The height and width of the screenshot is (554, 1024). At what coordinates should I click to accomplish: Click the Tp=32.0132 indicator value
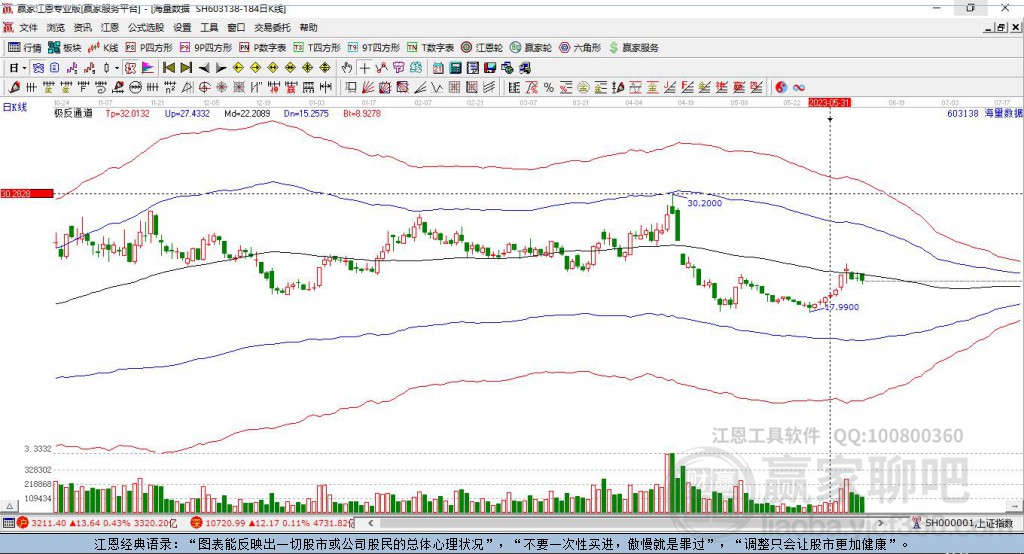click(x=127, y=113)
